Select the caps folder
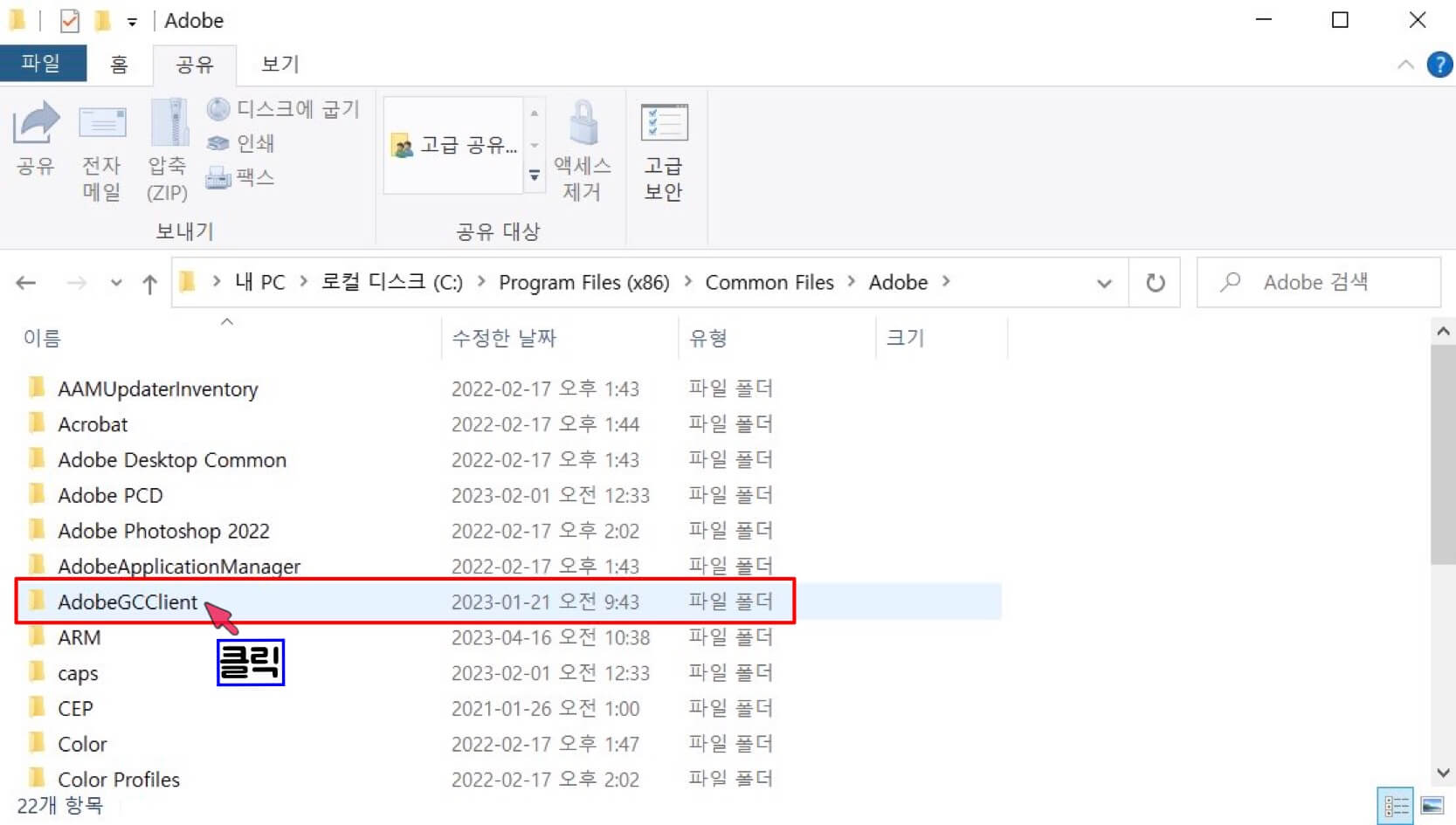 [x=78, y=673]
